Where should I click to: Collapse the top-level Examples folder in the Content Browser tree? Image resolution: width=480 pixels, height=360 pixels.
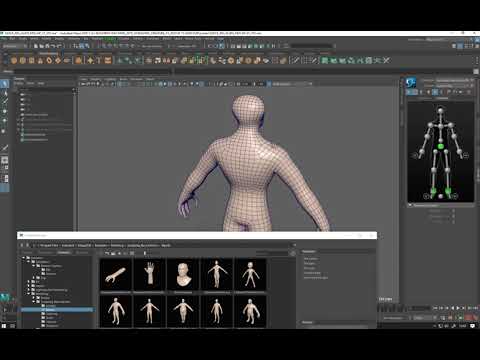point(24,258)
